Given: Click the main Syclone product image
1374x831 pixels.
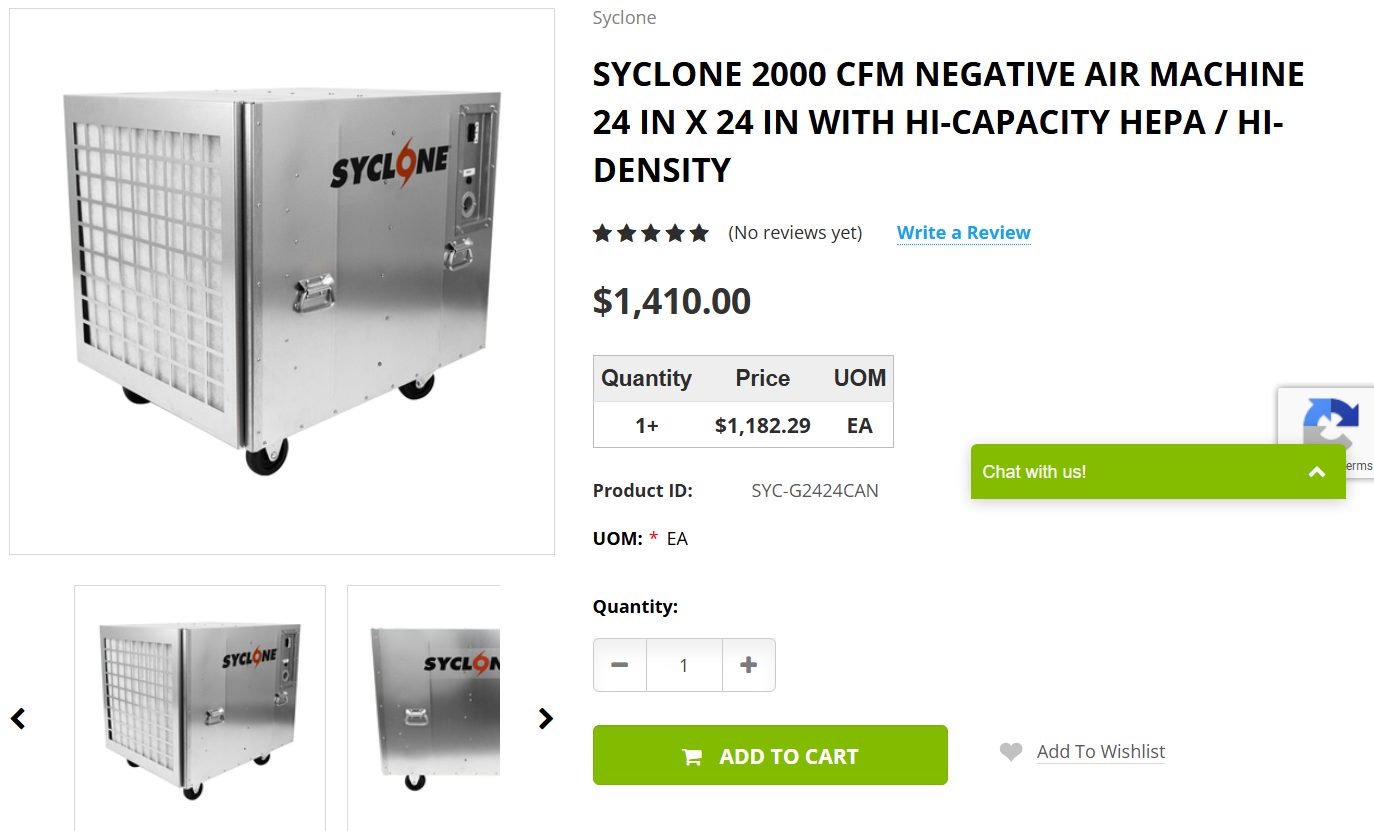Looking at the screenshot, I should (x=282, y=281).
